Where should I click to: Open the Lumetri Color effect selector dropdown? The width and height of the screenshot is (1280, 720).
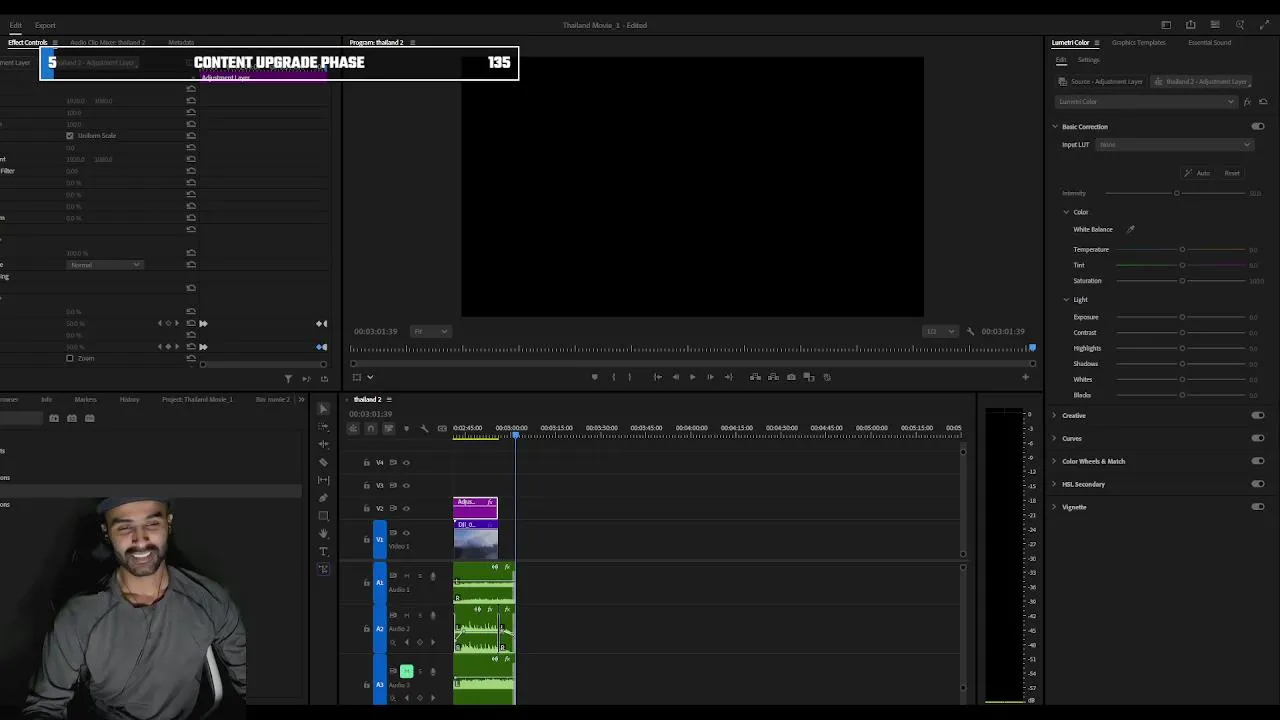click(1146, 101)
